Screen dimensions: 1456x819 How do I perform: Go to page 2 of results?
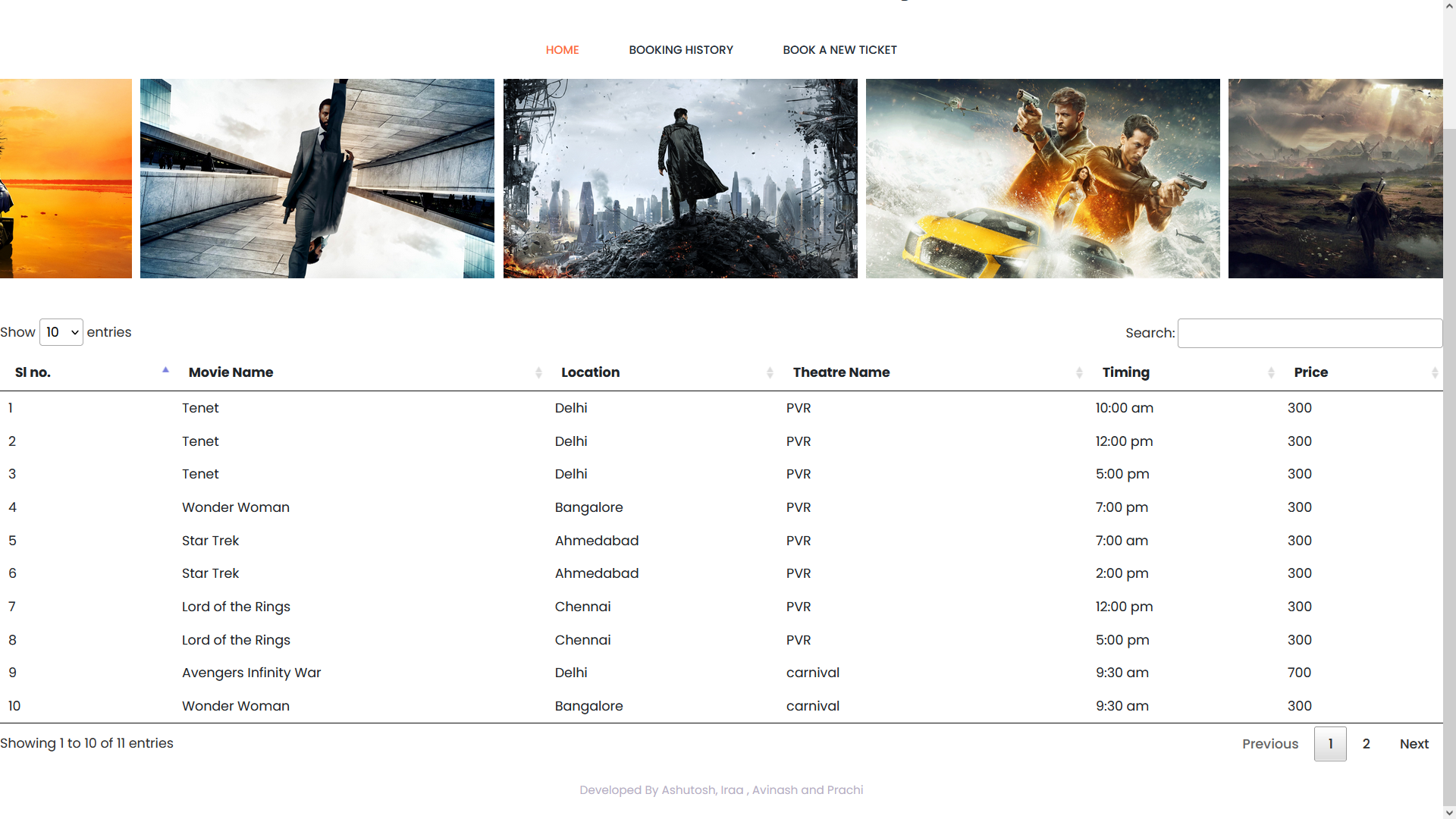point(1367,744)
